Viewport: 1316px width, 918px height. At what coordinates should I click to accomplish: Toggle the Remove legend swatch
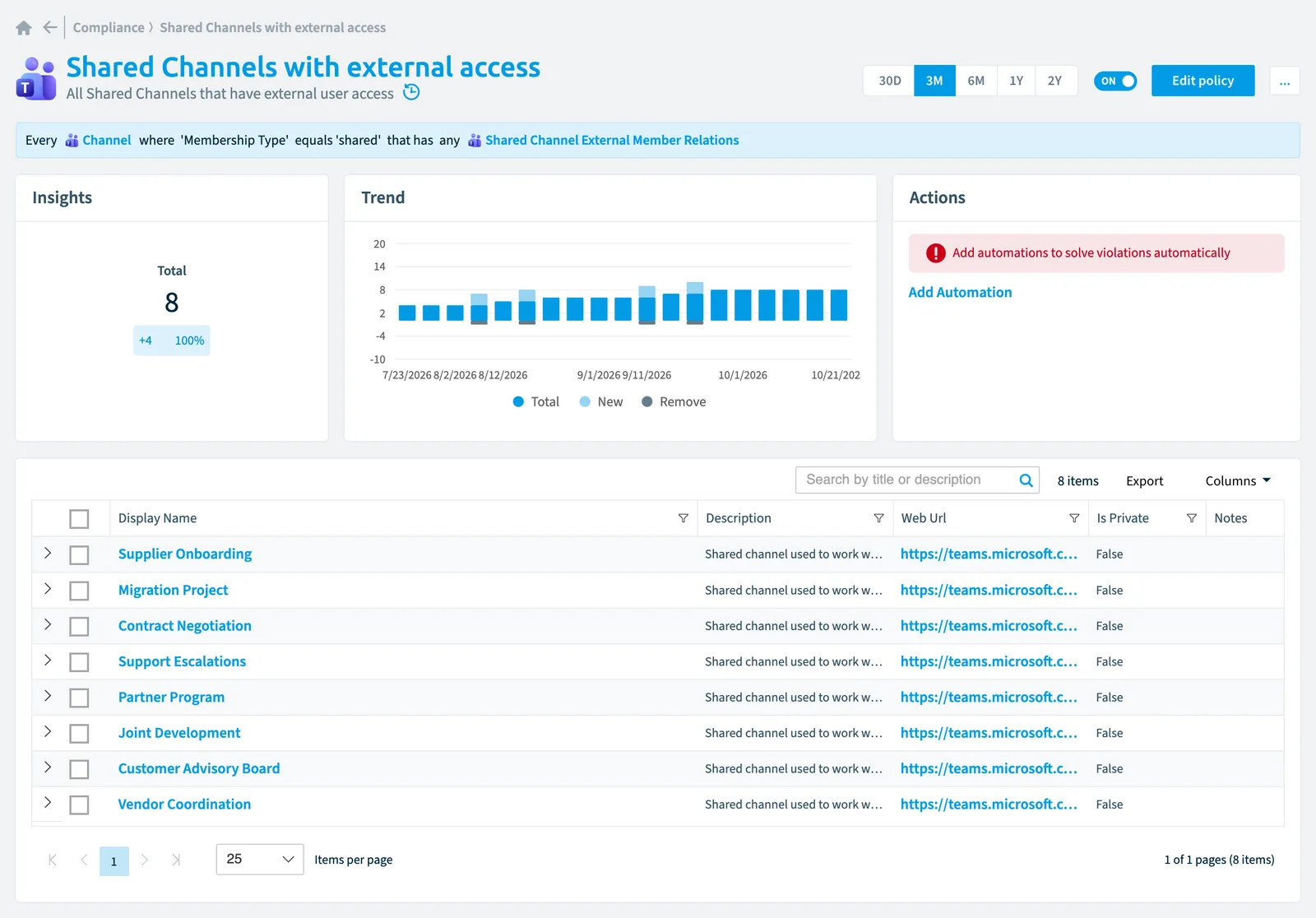[x=647, y=402]
